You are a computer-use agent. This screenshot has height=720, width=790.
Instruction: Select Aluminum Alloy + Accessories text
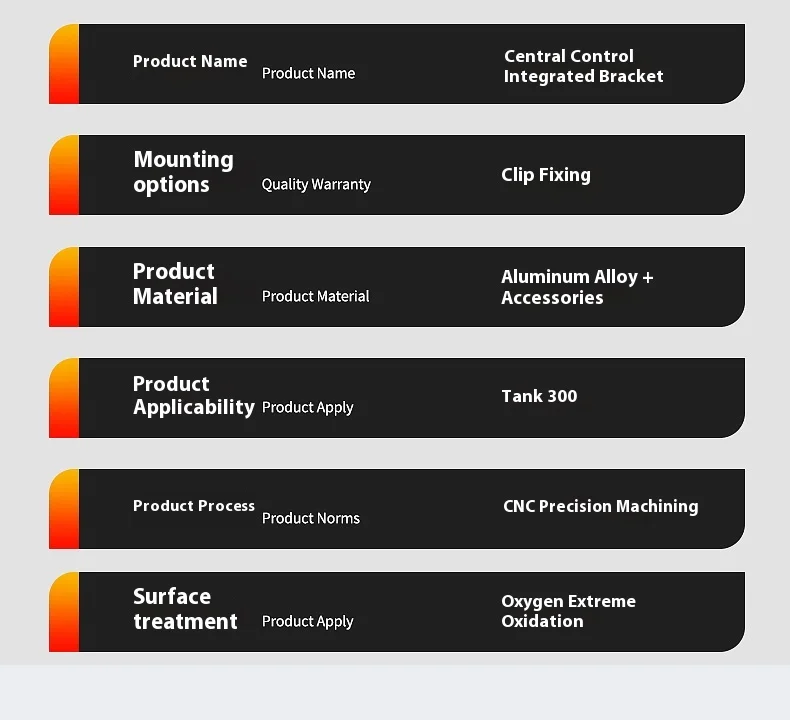tap(577, 287)
